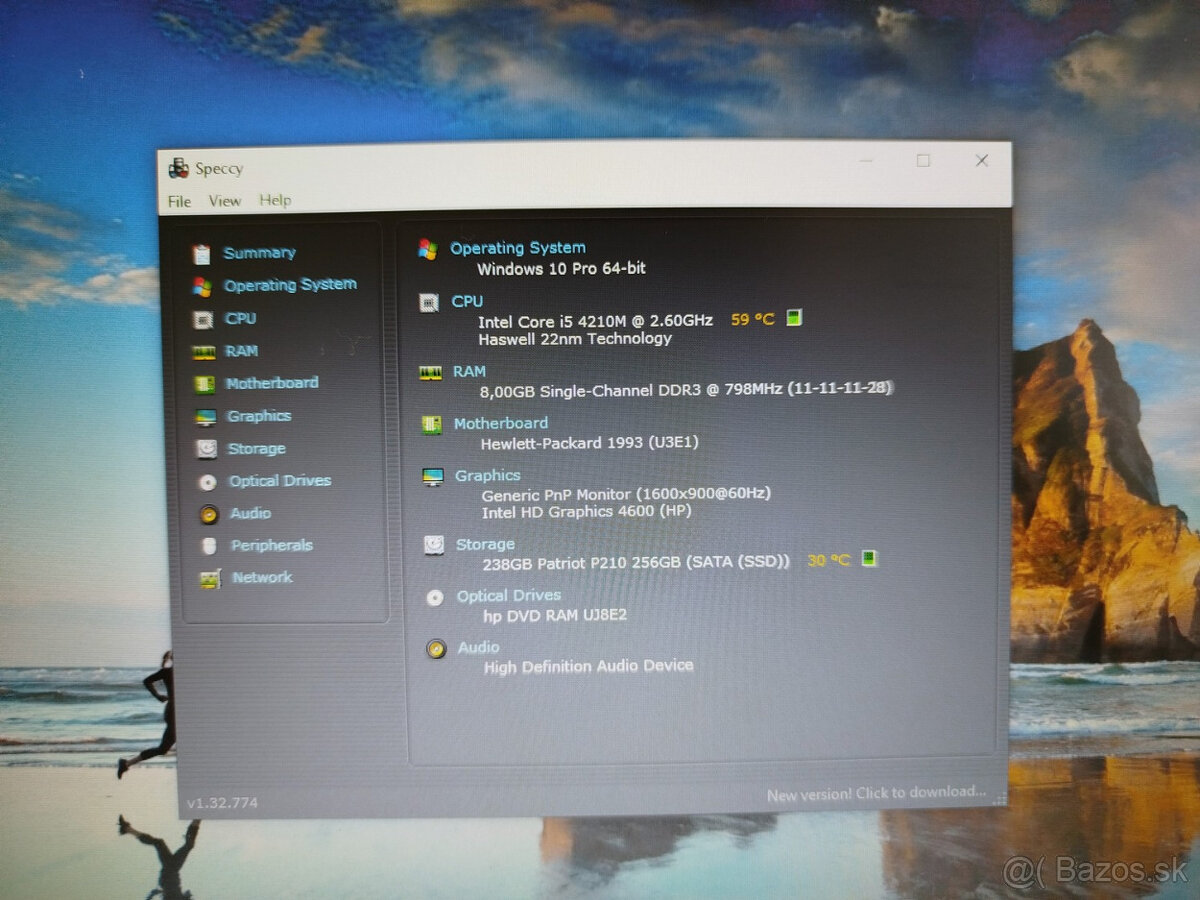This screenshot has height=900, width=1200.
Task: Select the Motherboard icon in sidebar
Action: point(205,383)
